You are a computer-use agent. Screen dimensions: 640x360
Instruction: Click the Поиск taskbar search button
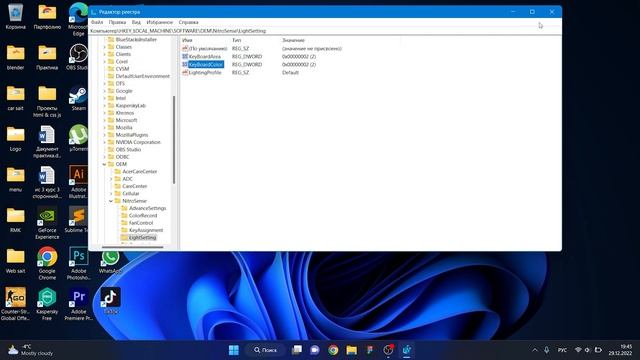coord(265,350)
